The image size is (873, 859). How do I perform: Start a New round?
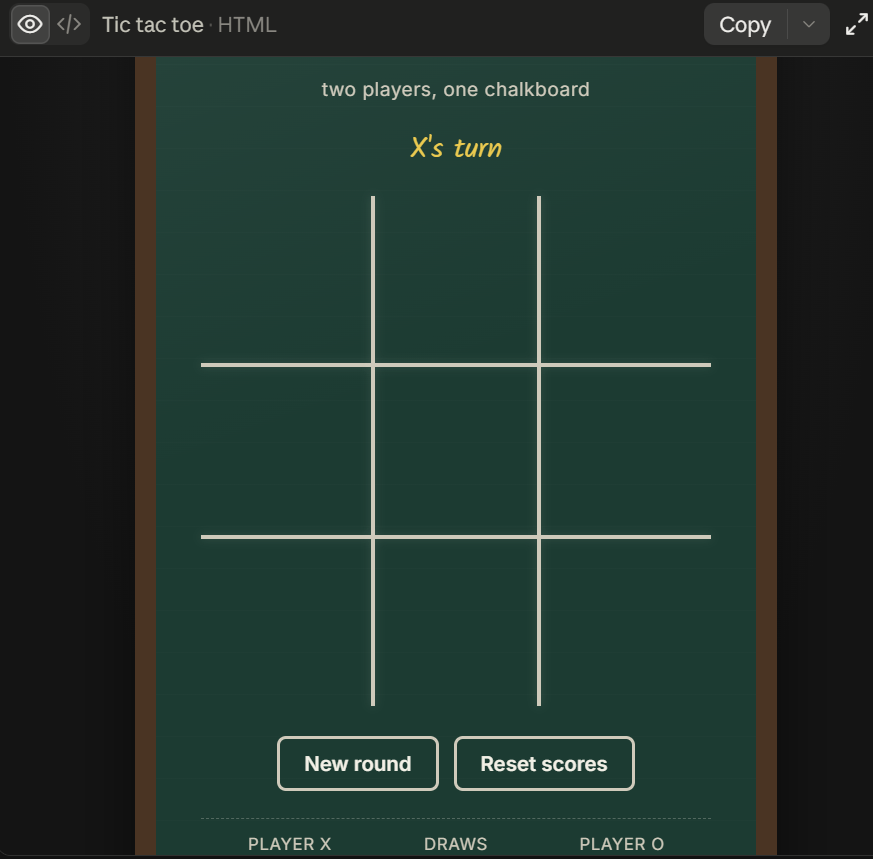click(358, 763)
